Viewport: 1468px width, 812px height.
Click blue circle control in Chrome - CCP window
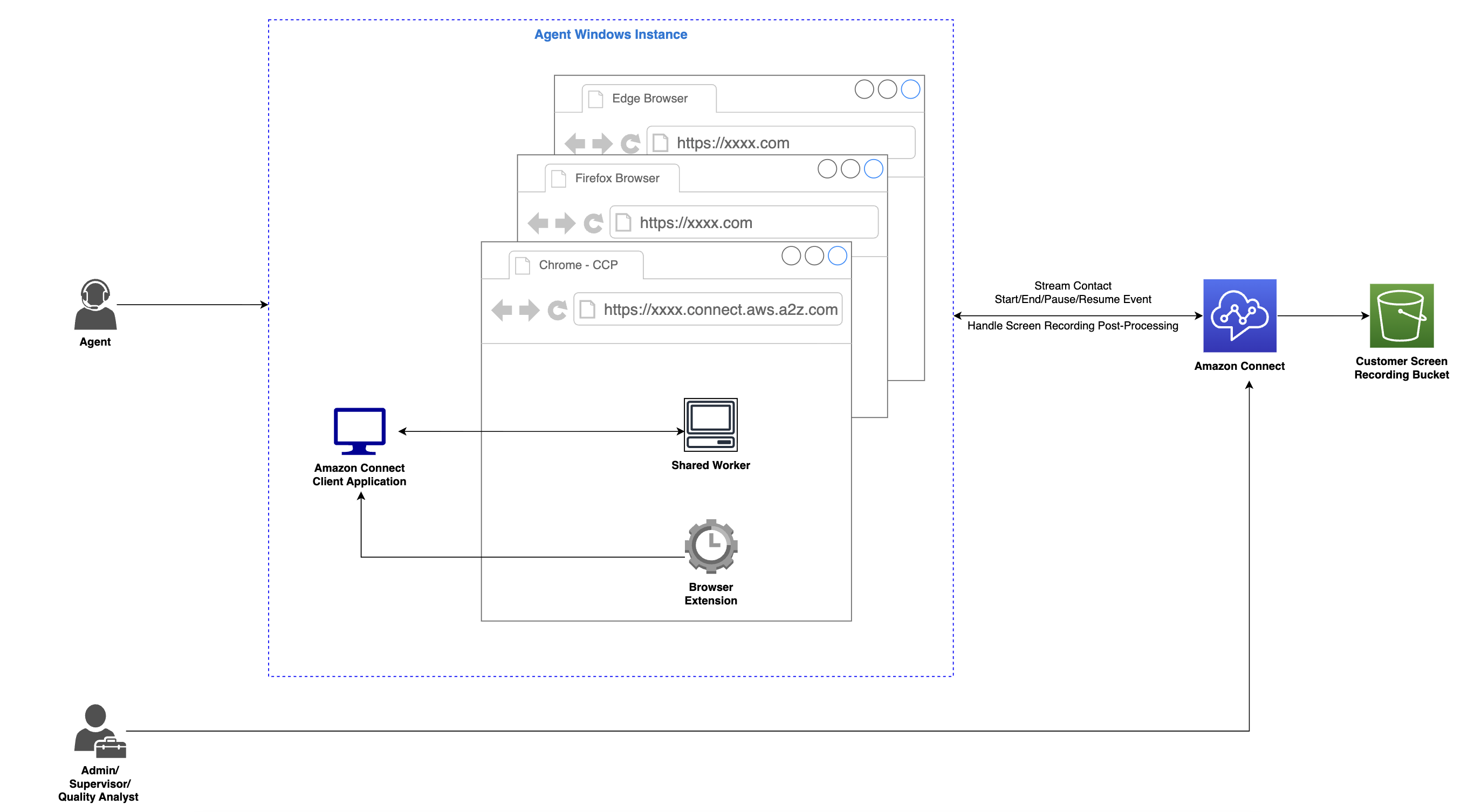point(837,255)
